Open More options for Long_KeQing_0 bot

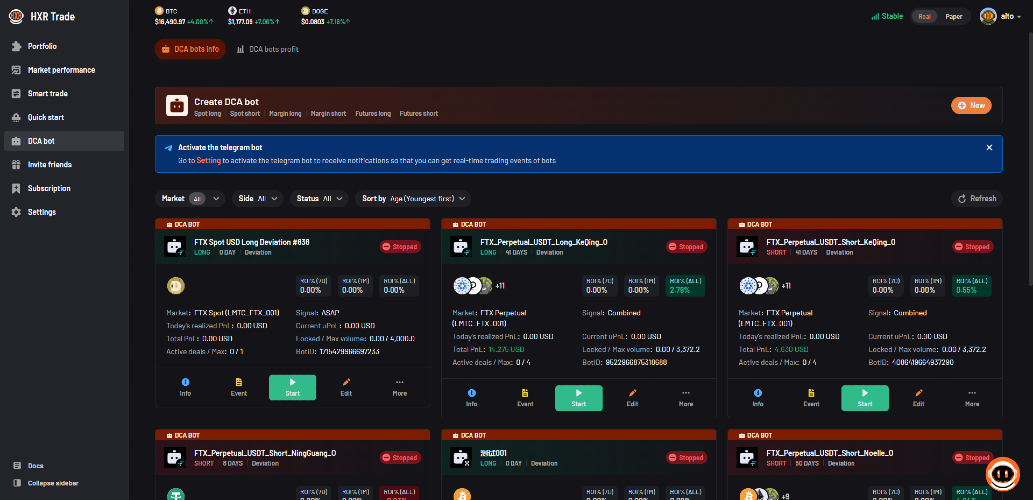click(686, 398)
